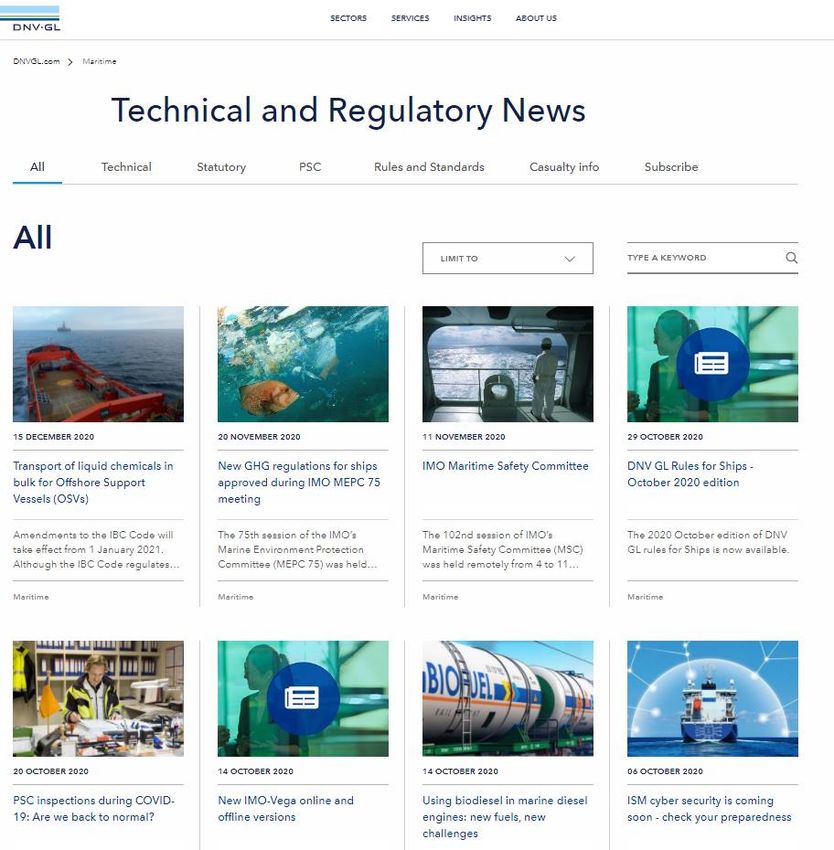The image size is (834, 850).
Task: Open the Insights menu
Action: coord(472,18)
